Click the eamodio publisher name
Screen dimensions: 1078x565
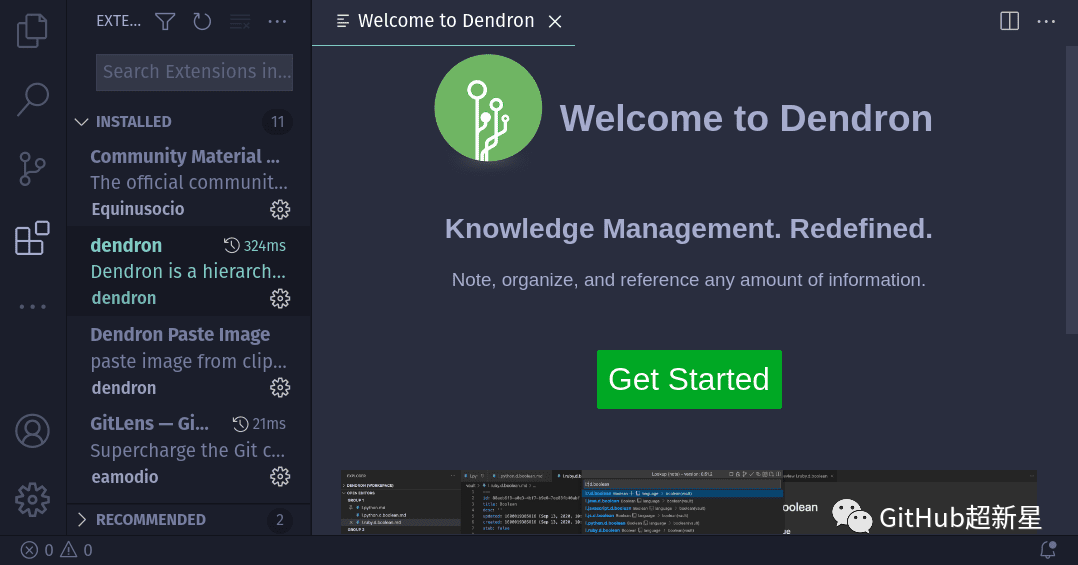tap(124, 477)
